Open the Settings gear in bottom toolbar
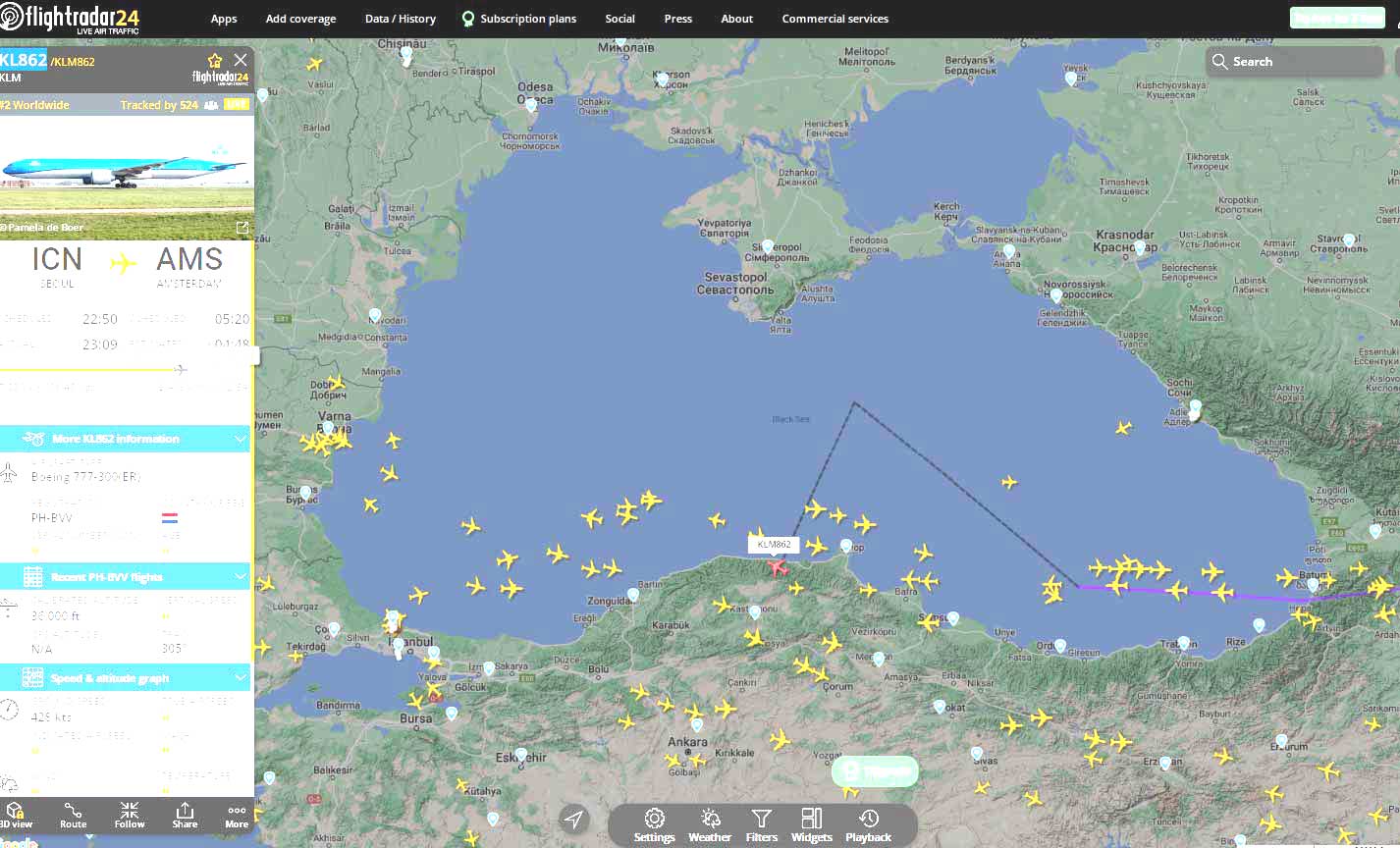This screenshot has height=848, width=1400. point(654,825)
